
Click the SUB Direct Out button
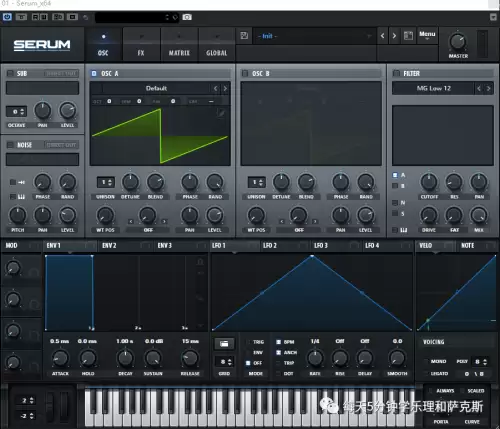point(61,73)
